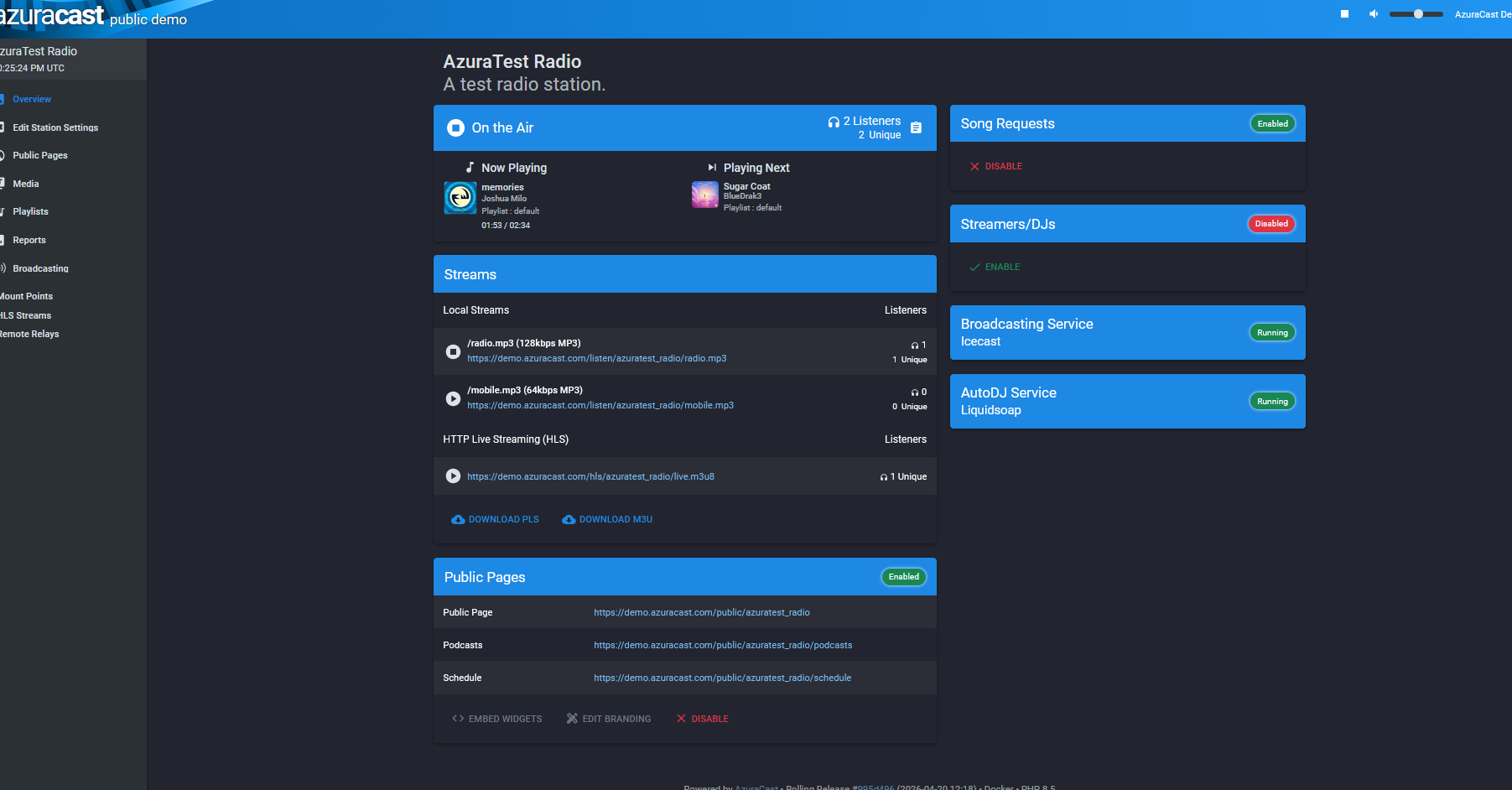
Task: Stop playback using the header stop icon
Action: pos(1344,14)
